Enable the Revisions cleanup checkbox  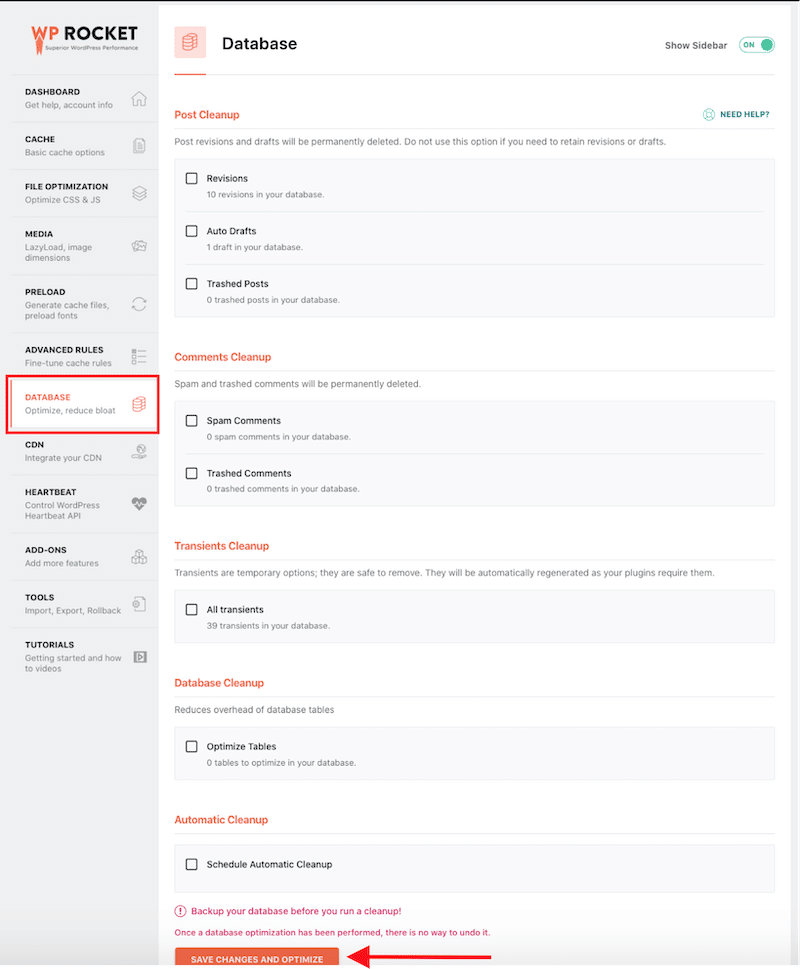pyautogui.click(x=191, y=177)
